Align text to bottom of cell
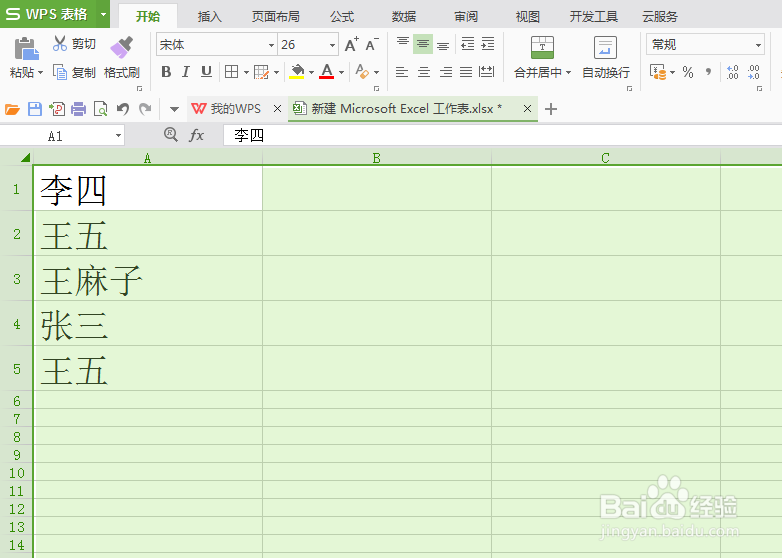Screen dimensions: 782x558 [x=443, y=44]
